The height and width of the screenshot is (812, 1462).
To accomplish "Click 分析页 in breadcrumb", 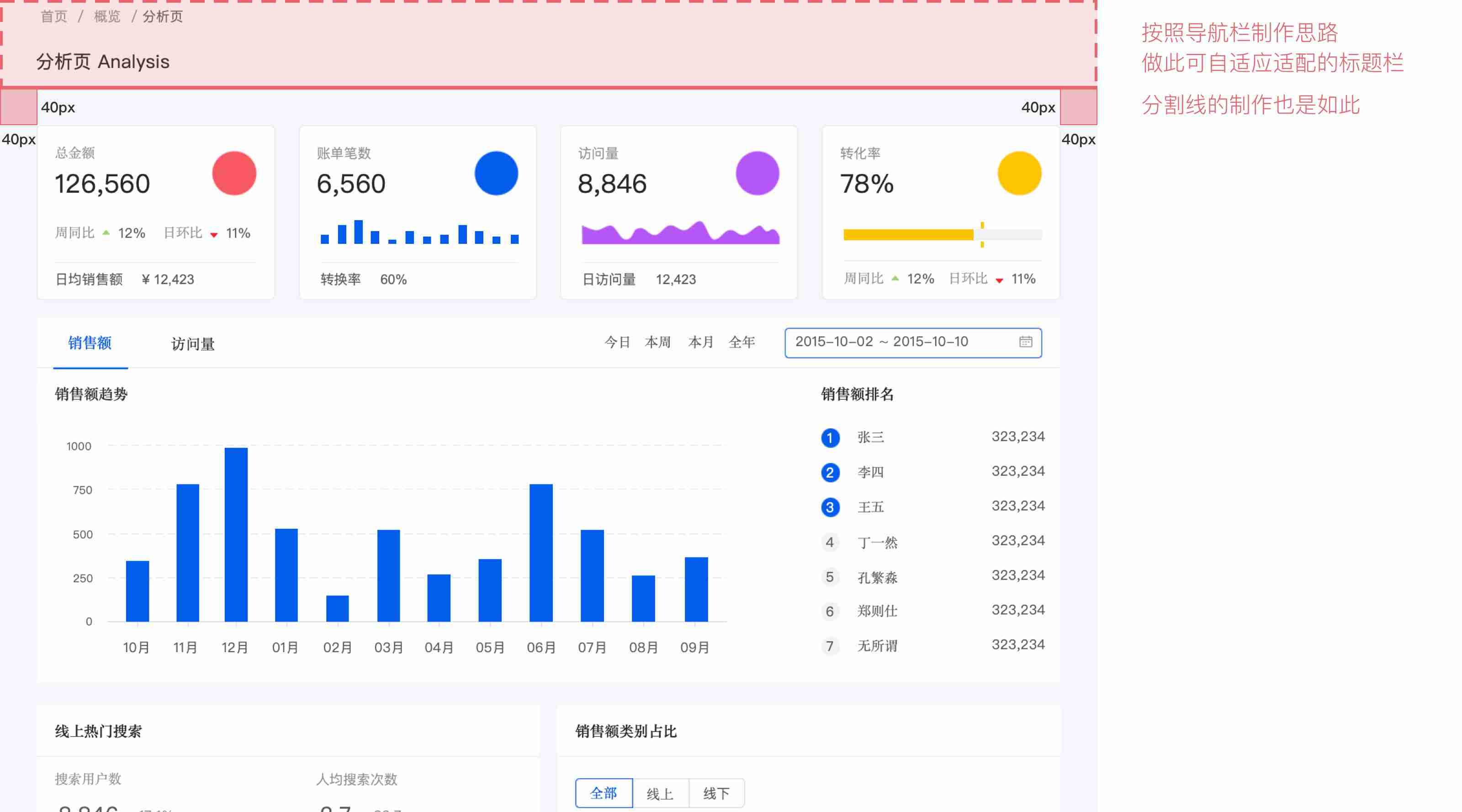I will coord(163,16).
